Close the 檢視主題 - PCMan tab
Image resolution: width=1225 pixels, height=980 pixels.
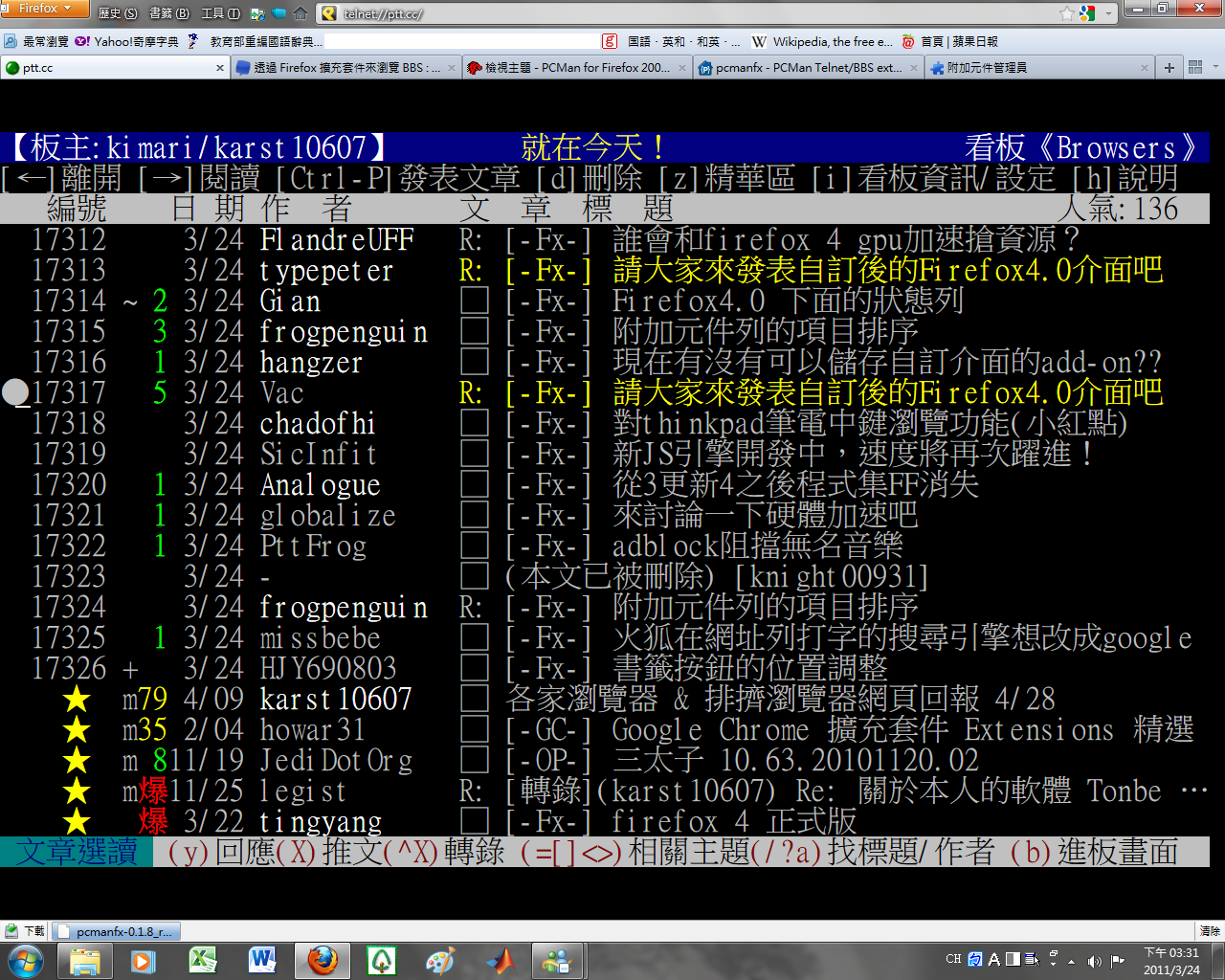(x=682, y=68)
